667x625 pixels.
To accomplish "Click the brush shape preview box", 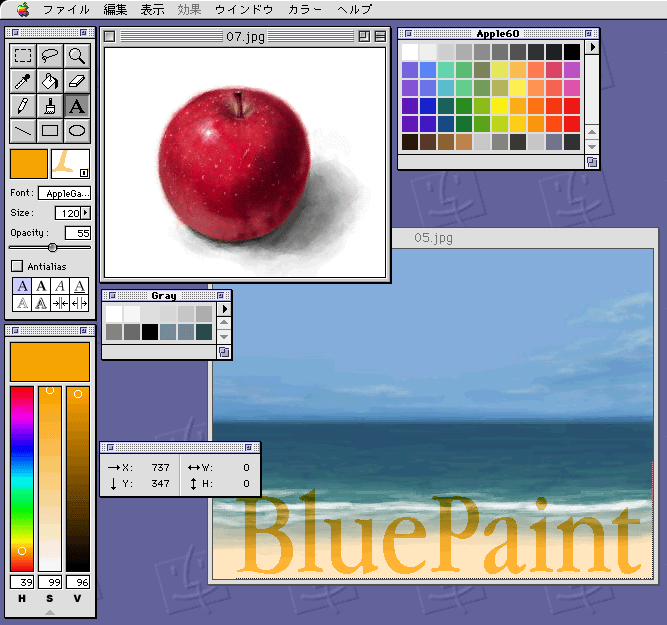I will (x=71, y=164).
